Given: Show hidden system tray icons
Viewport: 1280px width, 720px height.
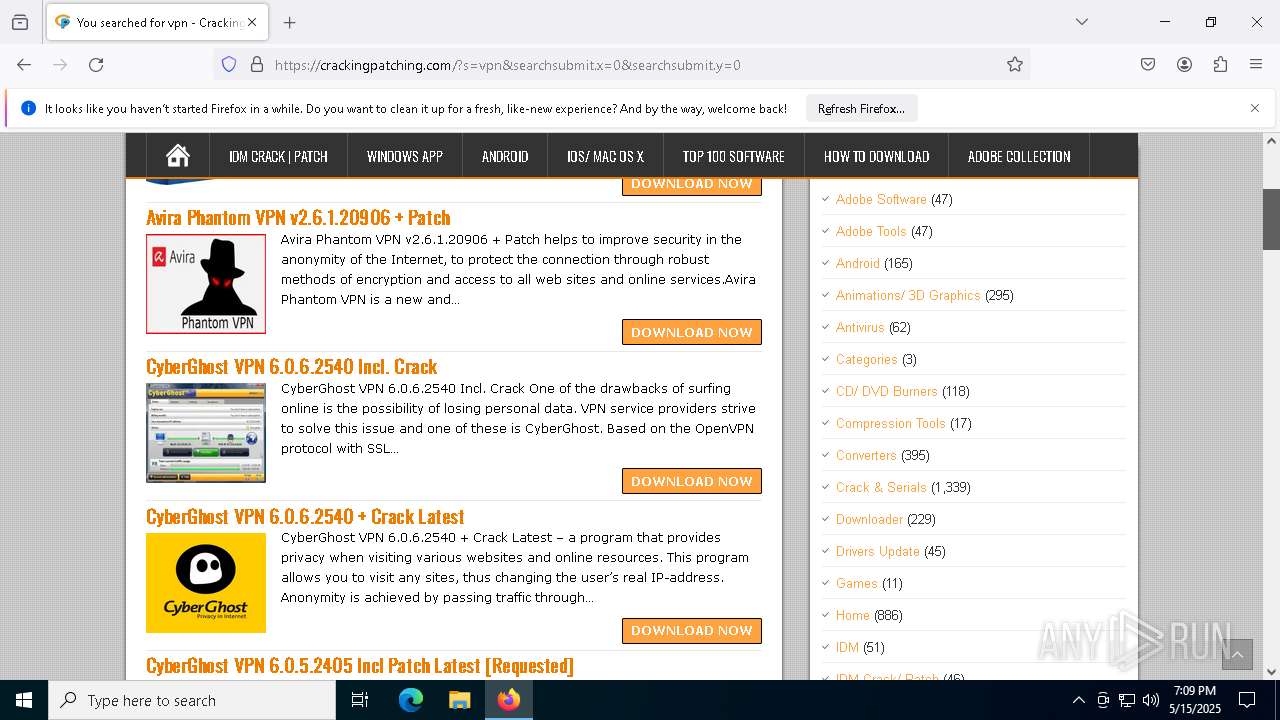Looking at the screenshot, I should tap(1078, 700).
